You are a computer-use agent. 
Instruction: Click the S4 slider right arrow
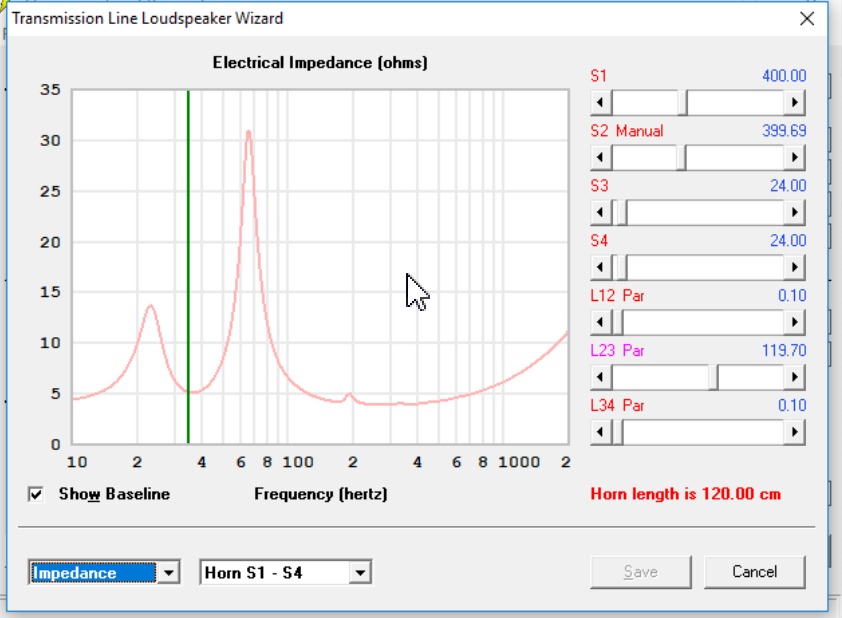(795, 267)
